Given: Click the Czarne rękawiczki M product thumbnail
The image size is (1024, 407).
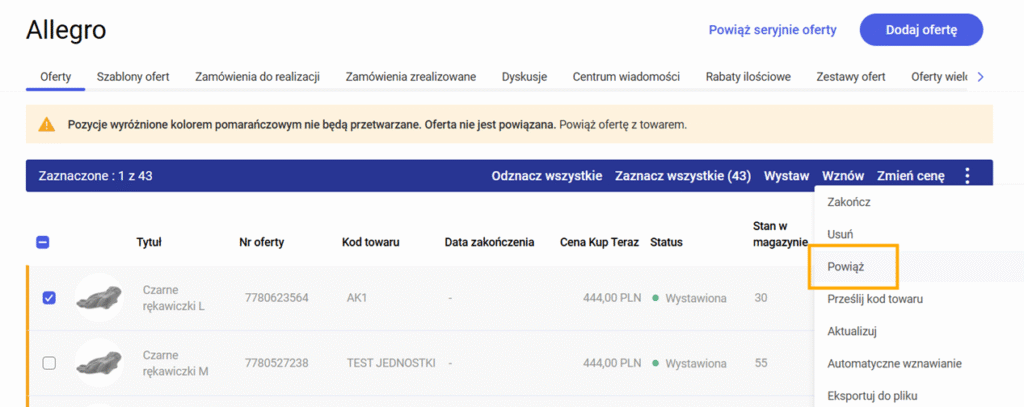Looking at the screenshot, I should click(98, 362).
